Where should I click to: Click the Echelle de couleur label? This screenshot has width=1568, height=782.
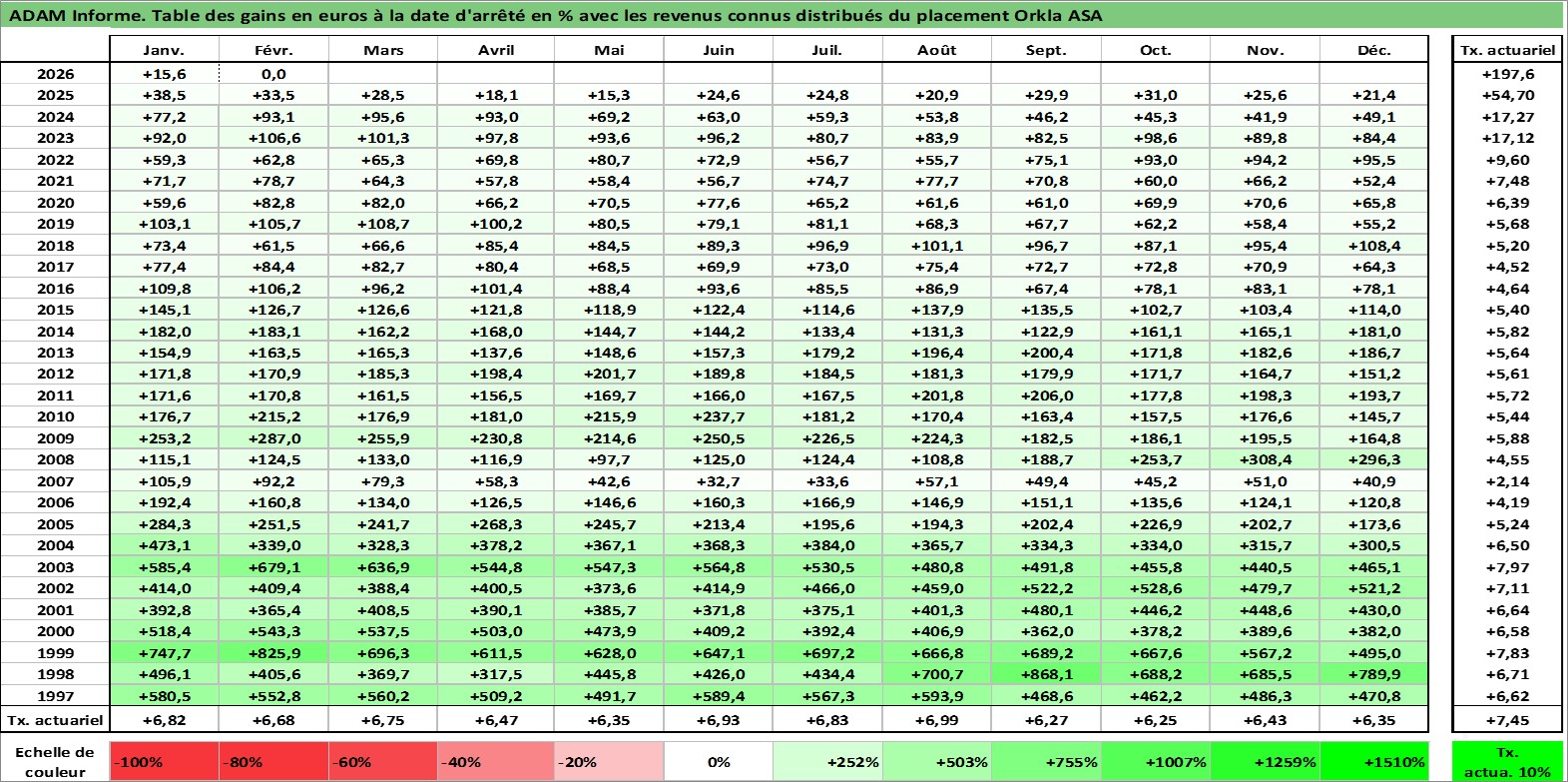pyautogui.click(x=55, y=761)
